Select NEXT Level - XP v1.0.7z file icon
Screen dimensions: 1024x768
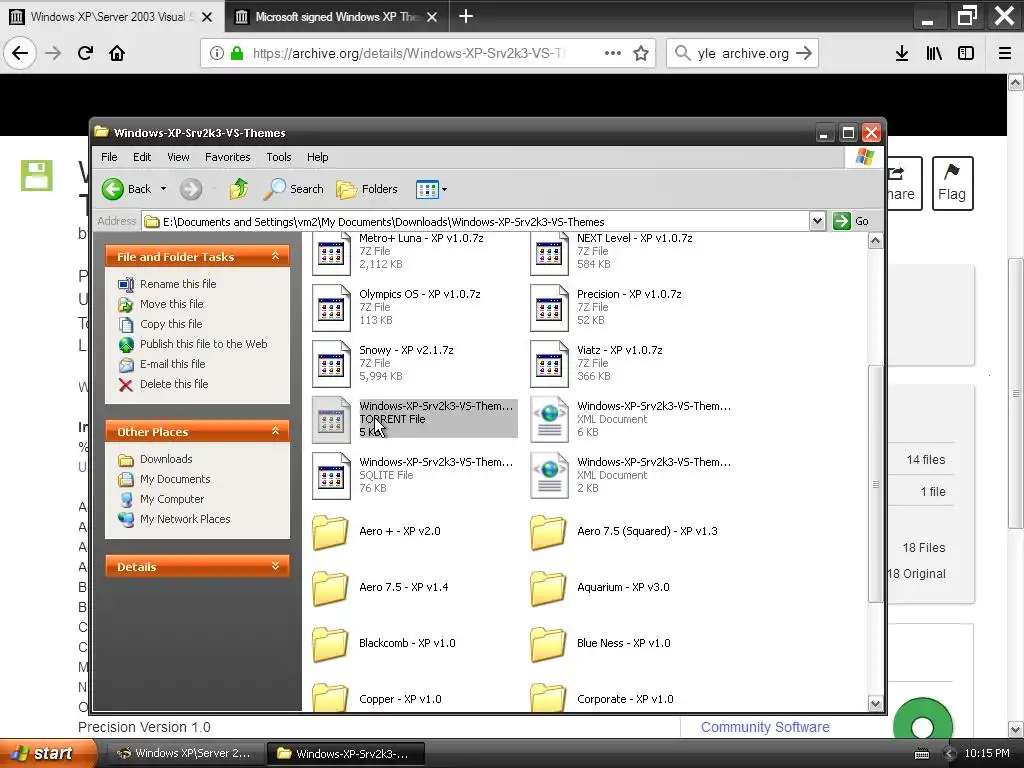549,253
